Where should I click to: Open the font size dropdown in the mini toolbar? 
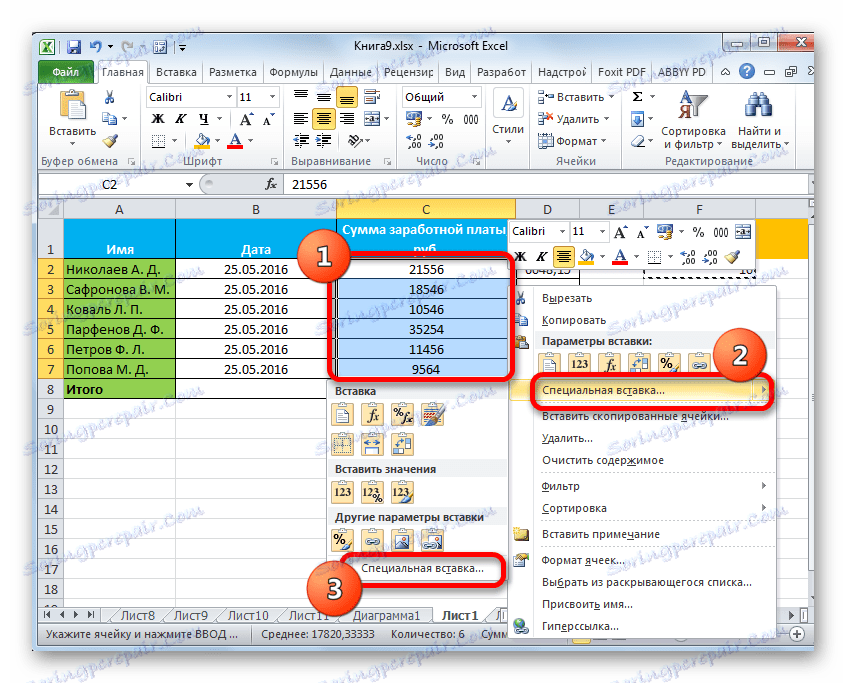click(601, 232)
